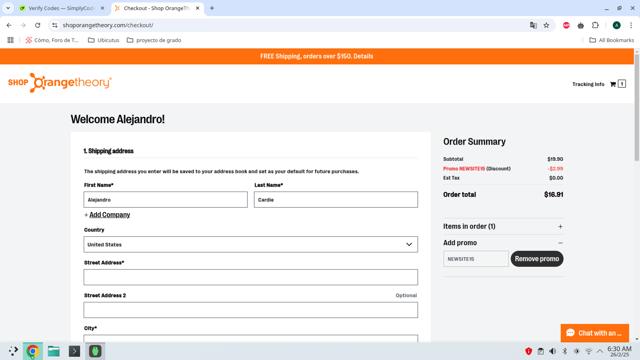
Task: Open the proyecto de grado bookmark folder
Action: coord(154,40)
